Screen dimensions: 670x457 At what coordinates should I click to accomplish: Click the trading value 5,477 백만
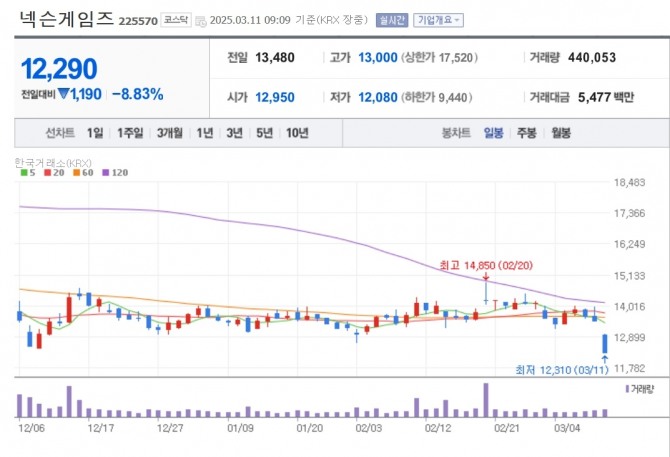click(x=606, y=97)
